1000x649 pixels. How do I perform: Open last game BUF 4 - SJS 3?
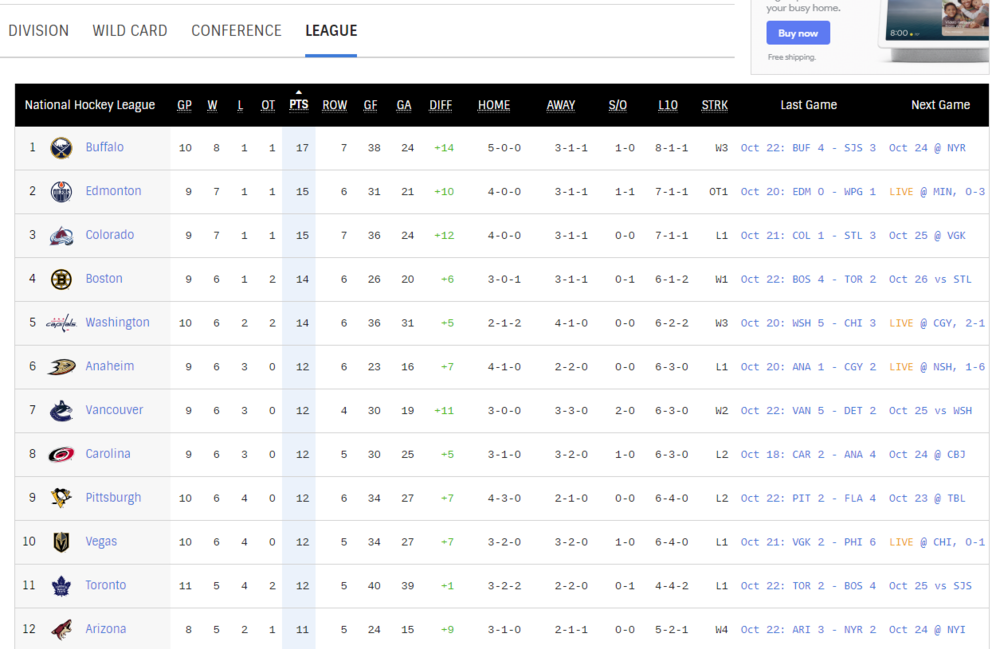[808, 148]
